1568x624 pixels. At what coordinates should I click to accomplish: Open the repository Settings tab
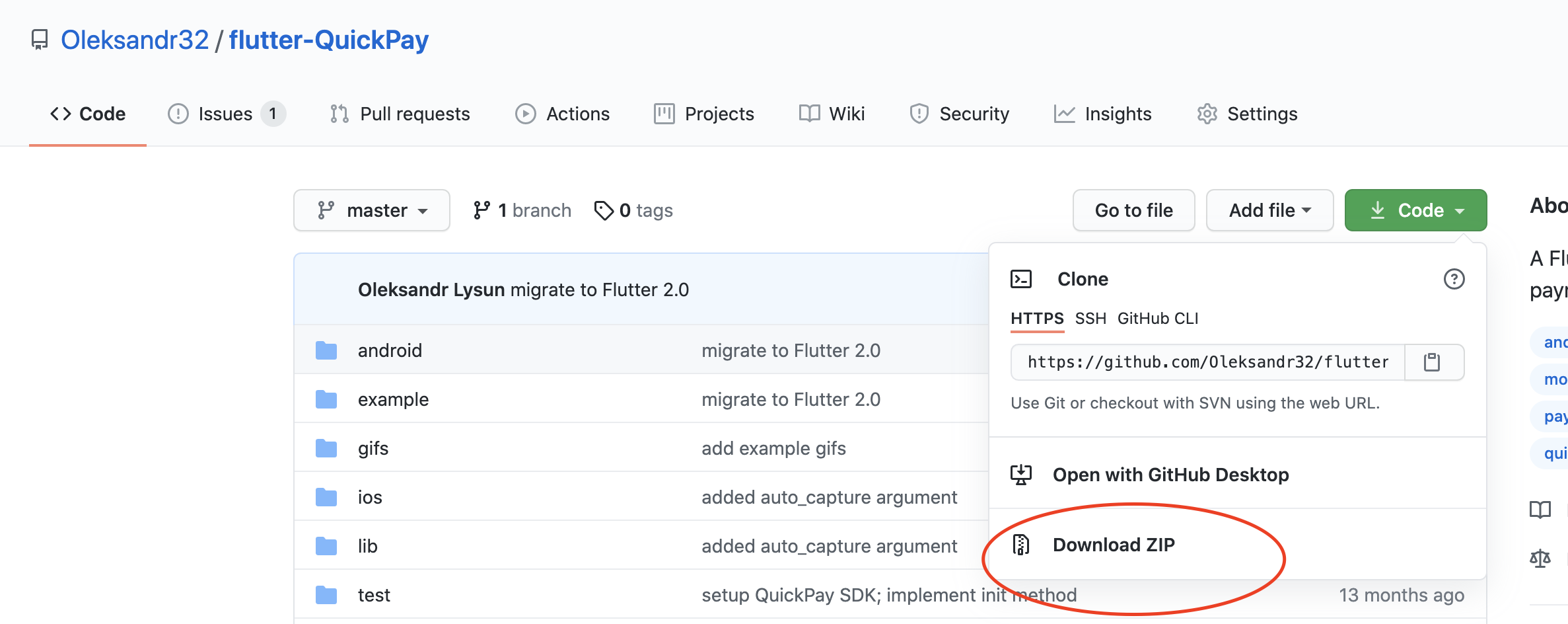click(x=1262, y=113)
